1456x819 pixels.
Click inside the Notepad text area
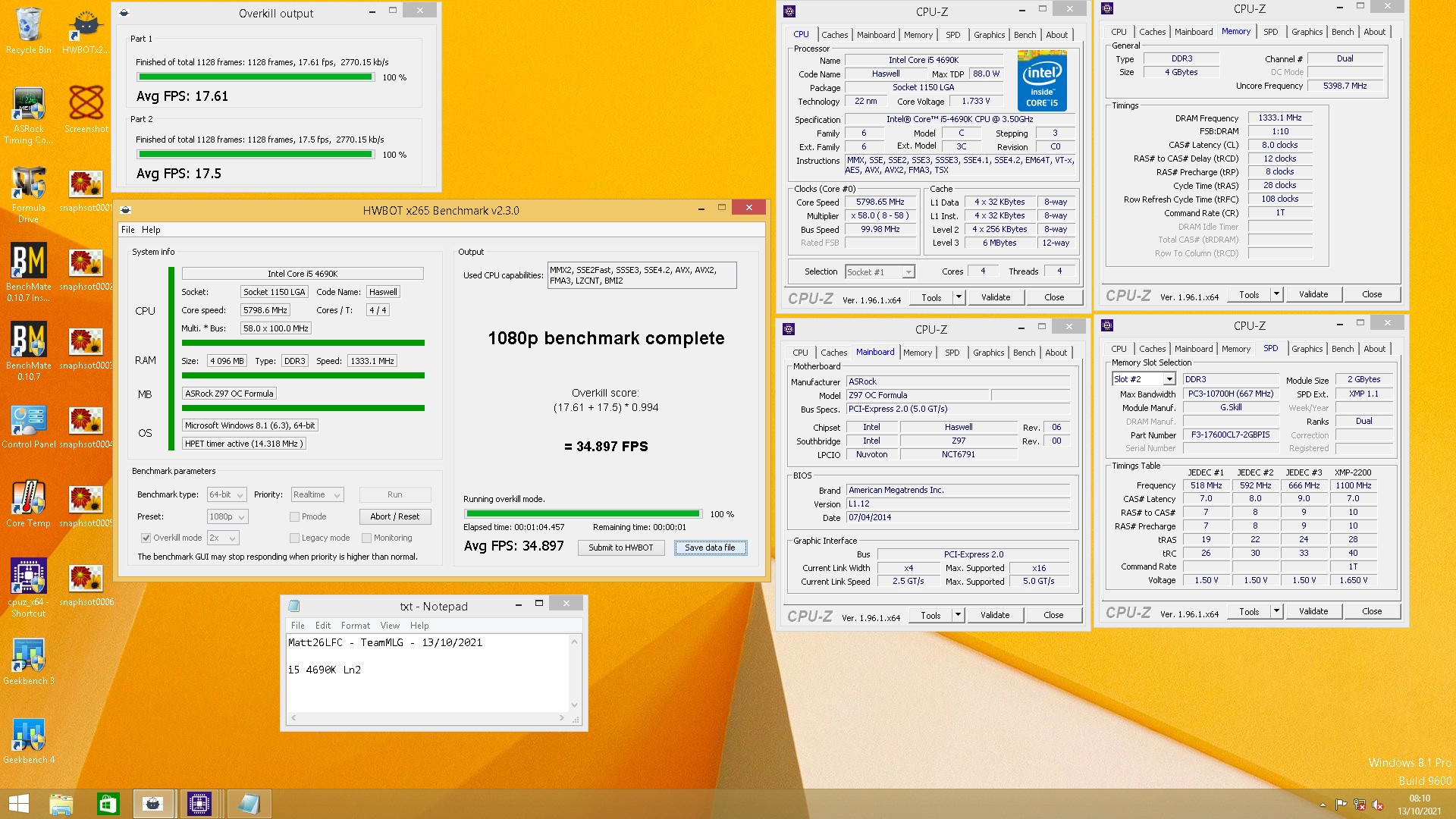(428, 673)
